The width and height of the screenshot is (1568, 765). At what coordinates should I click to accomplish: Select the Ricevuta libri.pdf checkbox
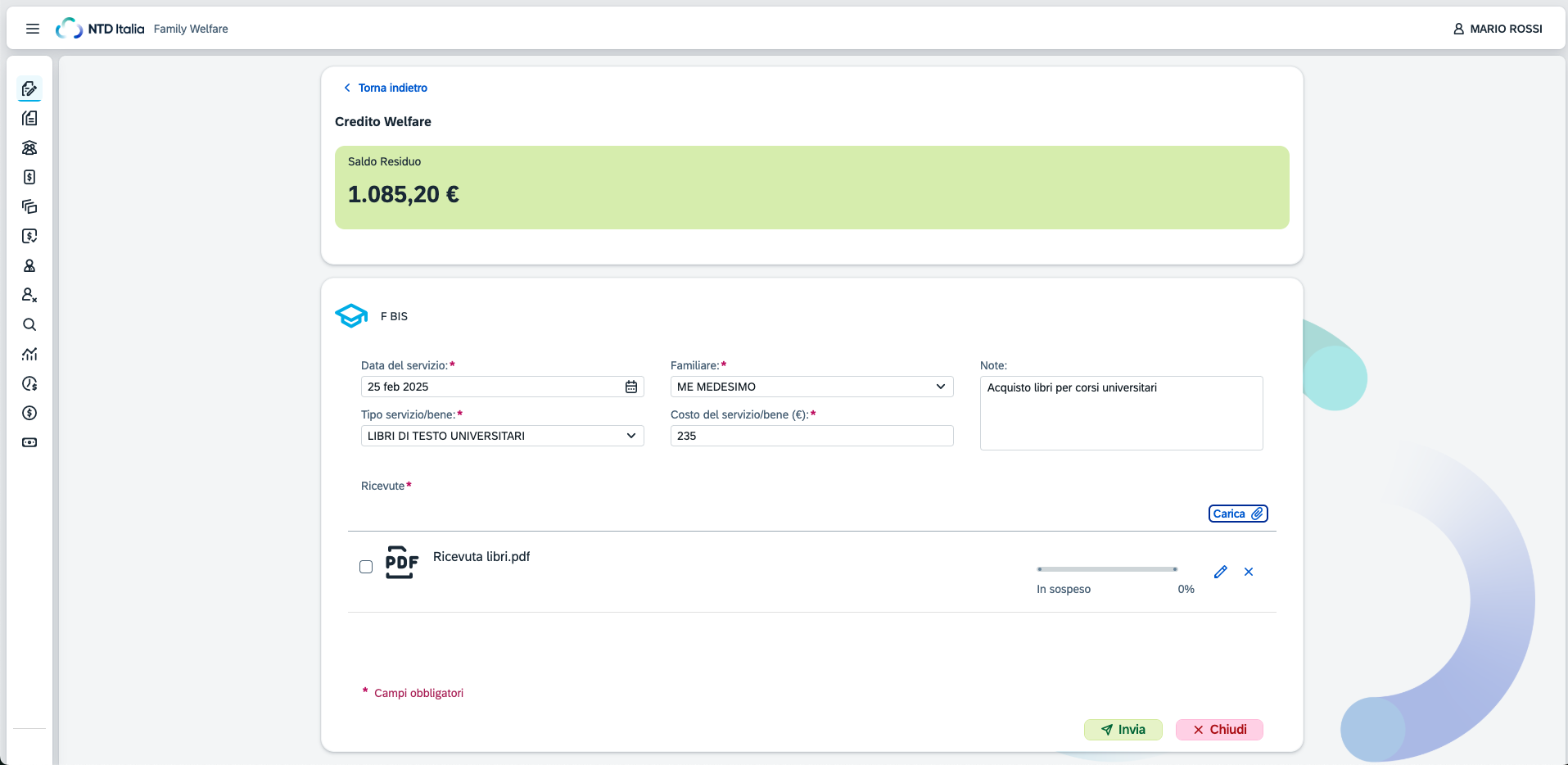click(x=366, y=567)
